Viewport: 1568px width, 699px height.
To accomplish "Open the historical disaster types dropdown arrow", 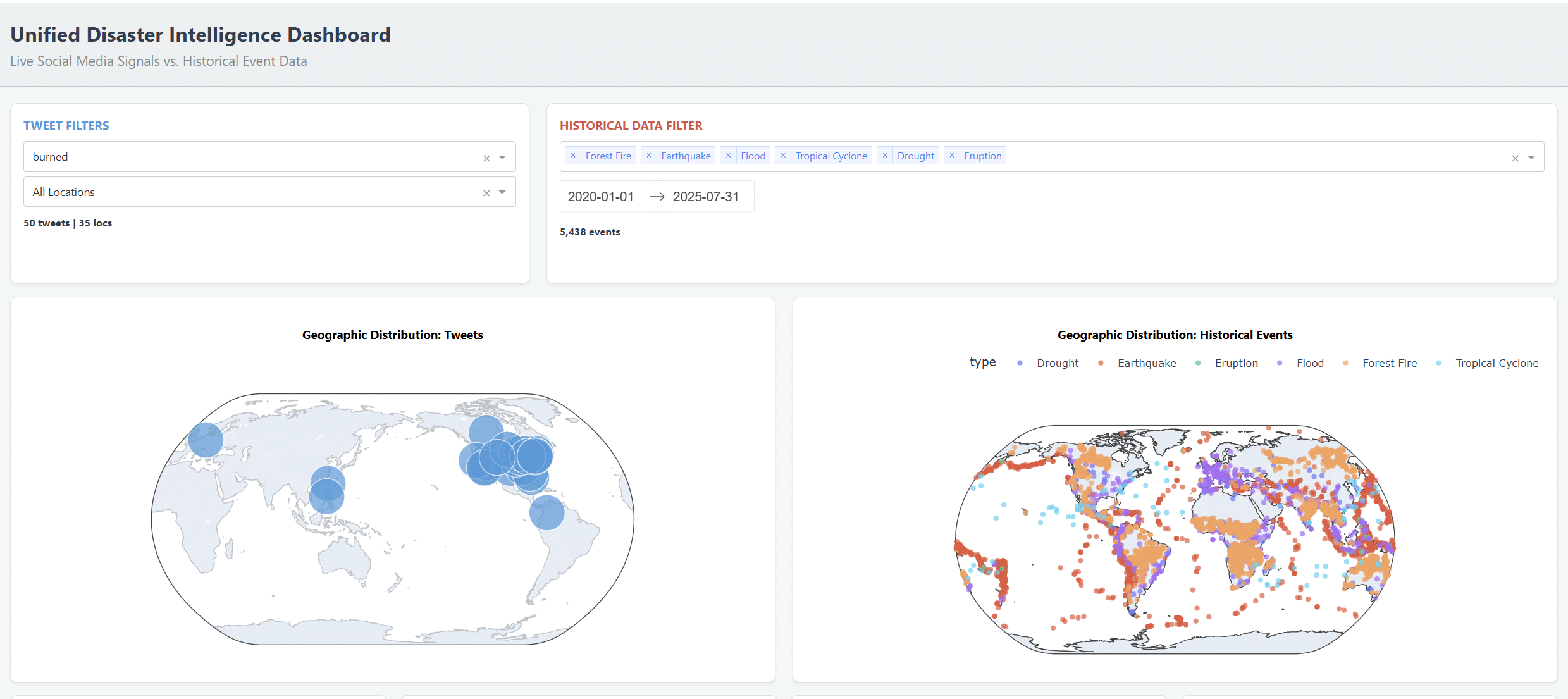I will click(1531, 158).
